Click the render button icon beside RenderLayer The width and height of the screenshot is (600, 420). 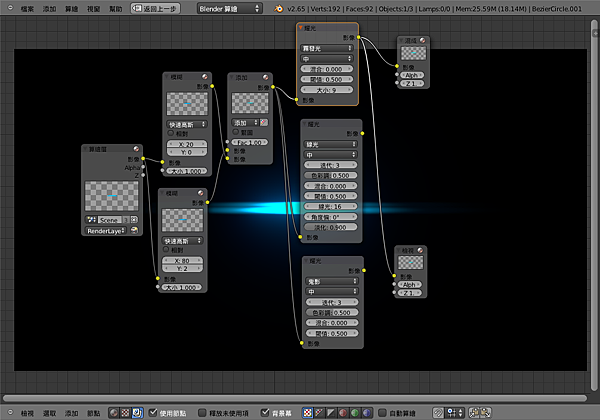point(134,230)
